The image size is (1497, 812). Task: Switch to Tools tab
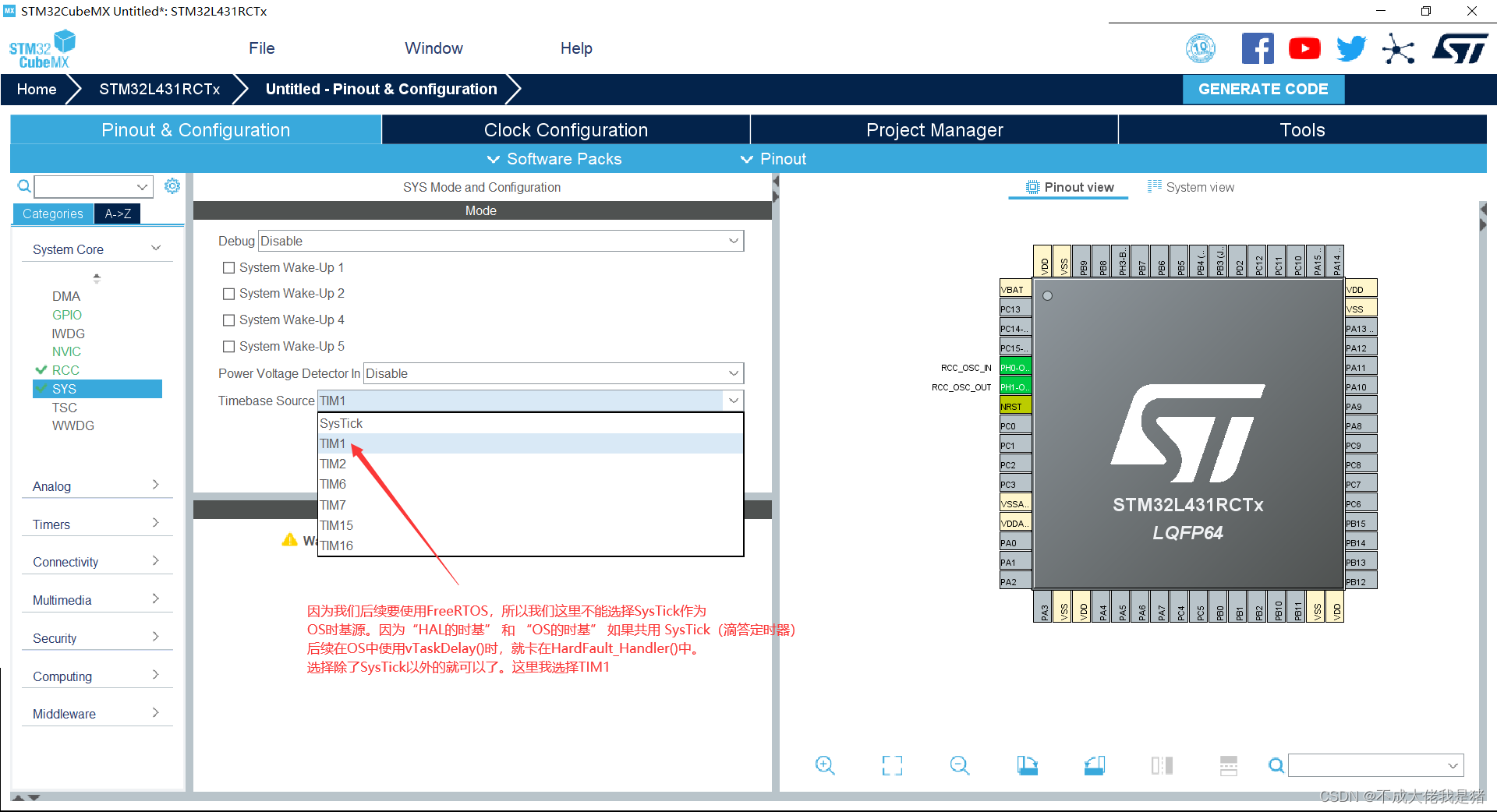tap(1302, 130)
